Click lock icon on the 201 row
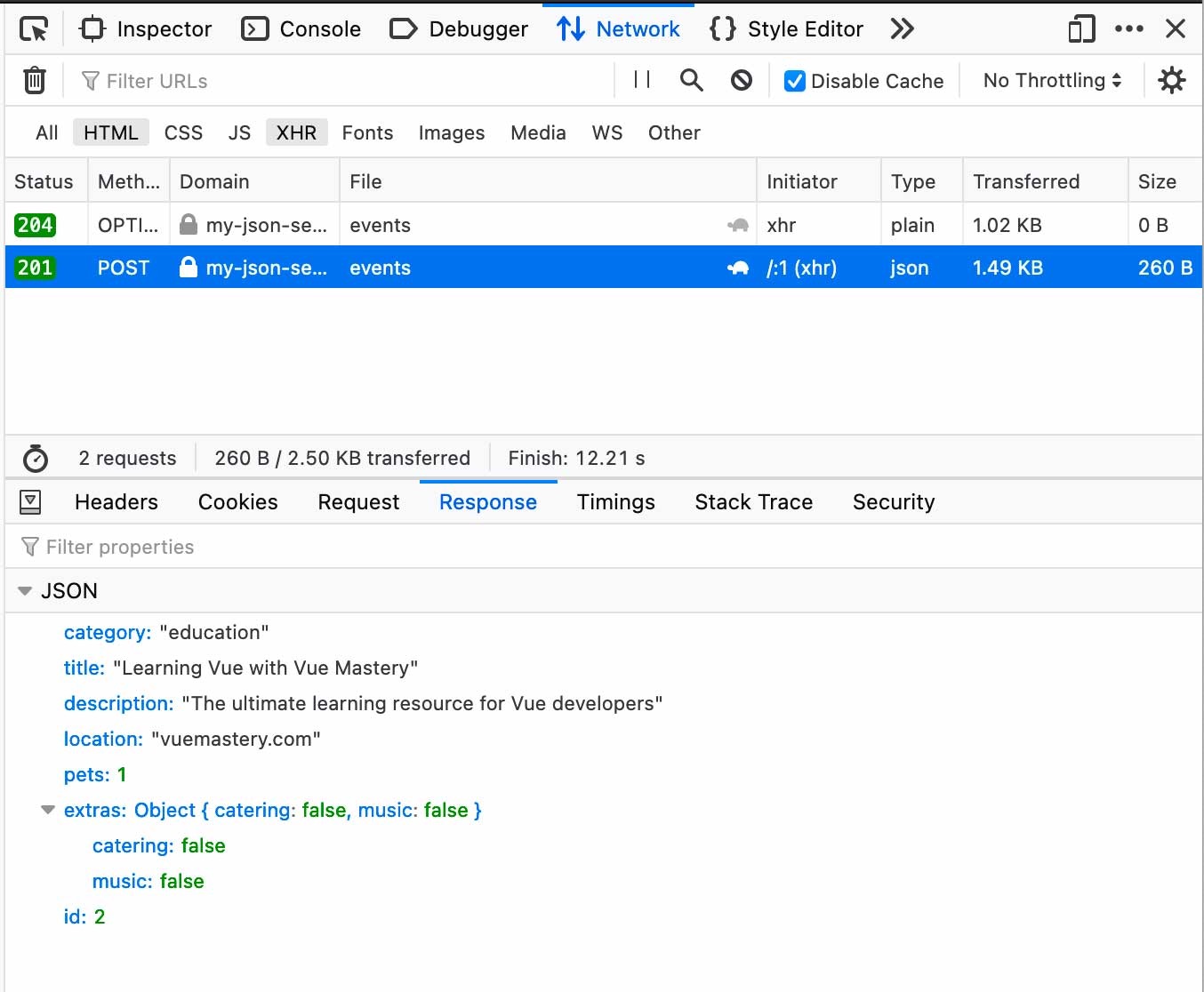The height and width of the screenshot is (992, 1204). point(189,268)
